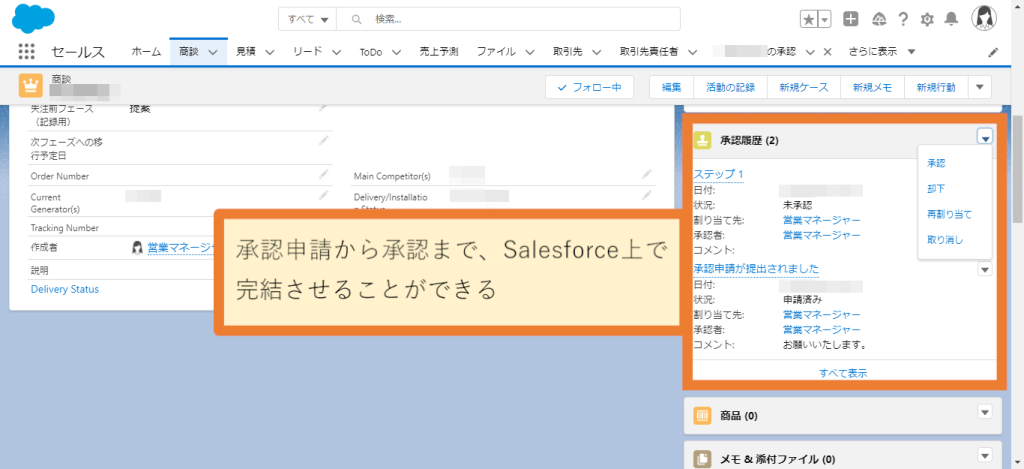Expand the ファイル tab chevron

530,52
